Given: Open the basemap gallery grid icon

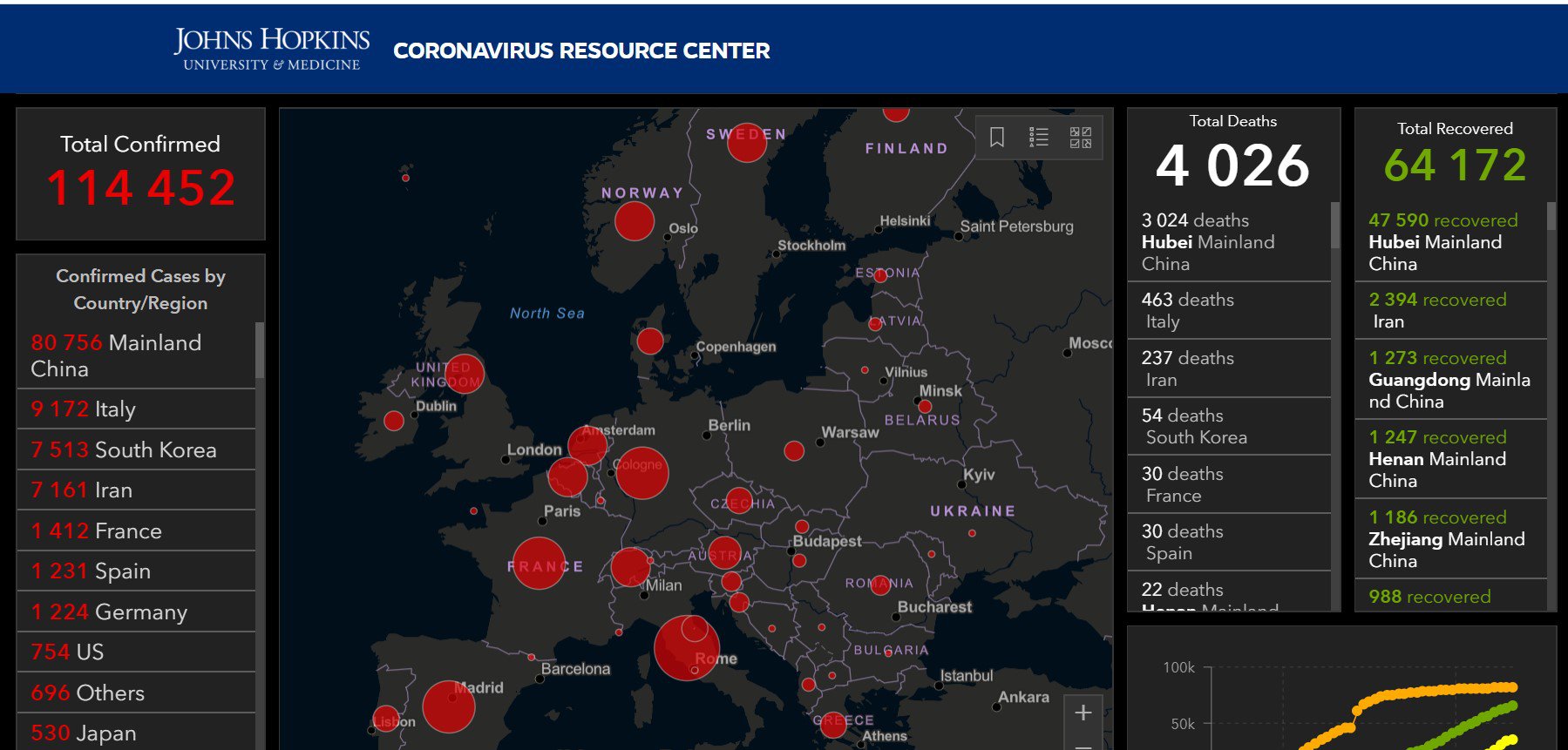Looking at the screenshot, I should 1081,138.
